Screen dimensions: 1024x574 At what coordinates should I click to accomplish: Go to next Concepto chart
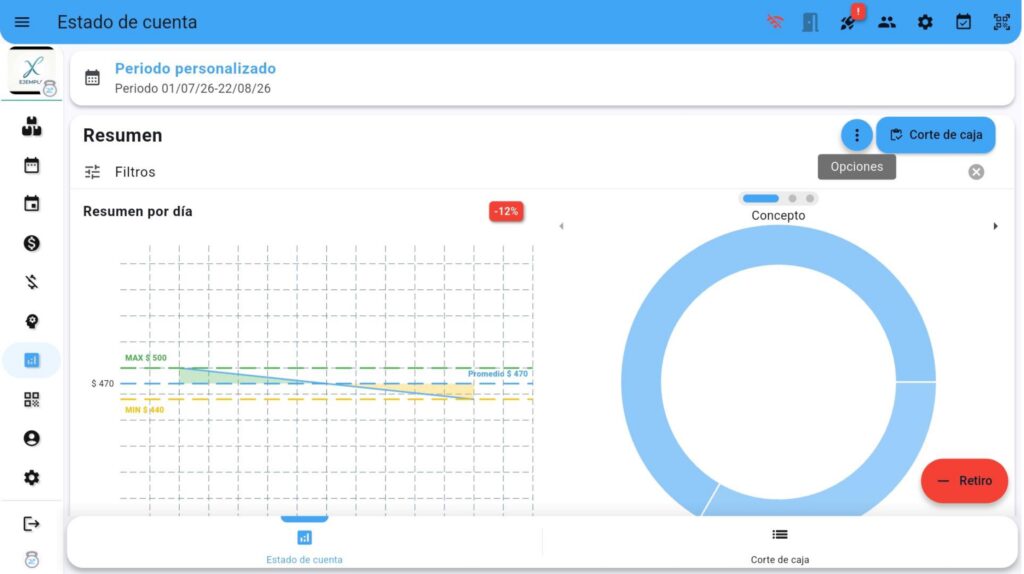click(x=995, y=227)
